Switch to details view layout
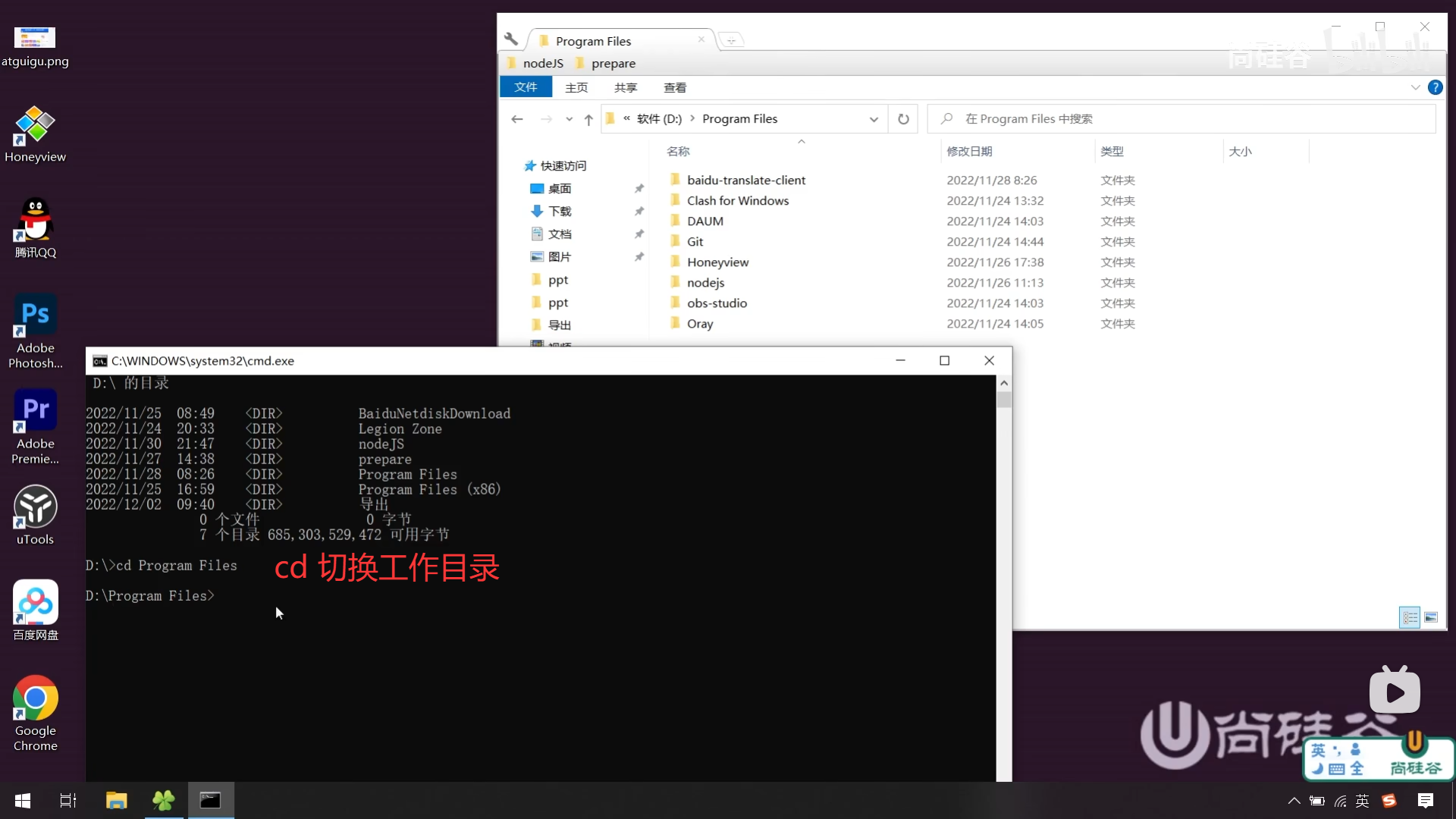This screenshot has width=1456, height=819. (x=1409, y=617)
